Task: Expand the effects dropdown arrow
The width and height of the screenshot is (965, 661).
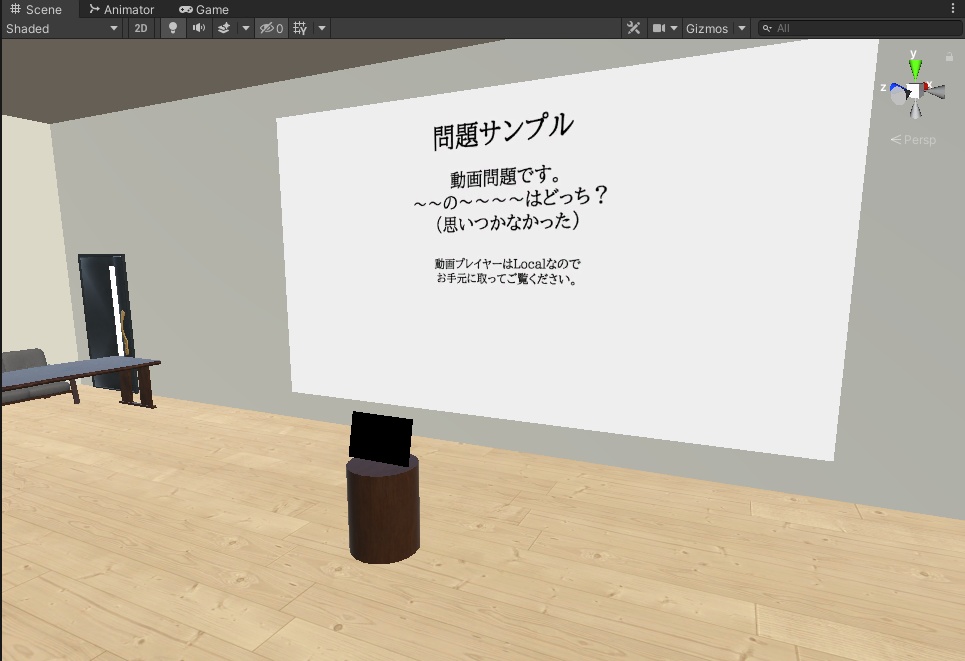Action: point(243,28)
